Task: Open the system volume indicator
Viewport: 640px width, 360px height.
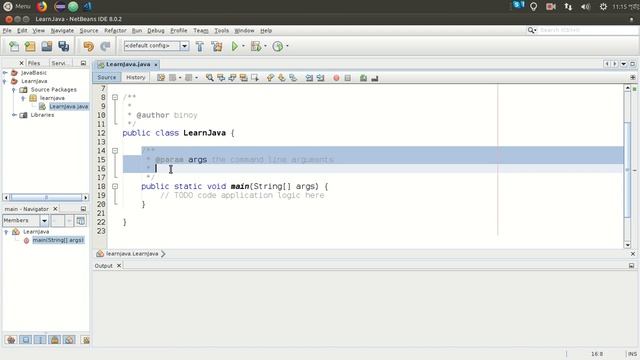Action: pos(585,7)
